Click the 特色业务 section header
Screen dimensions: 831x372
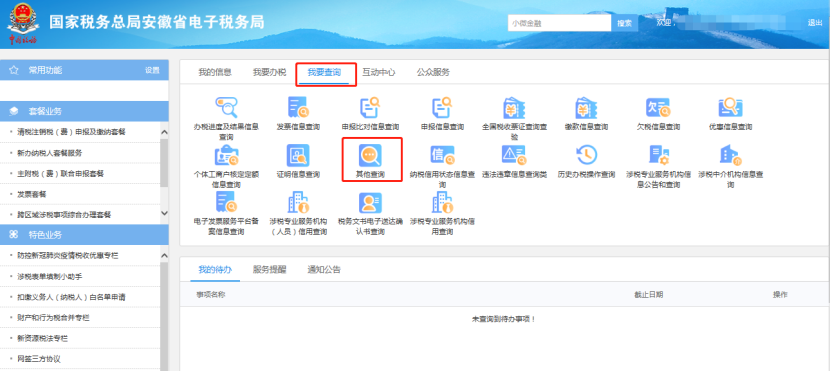pos(84,235)
